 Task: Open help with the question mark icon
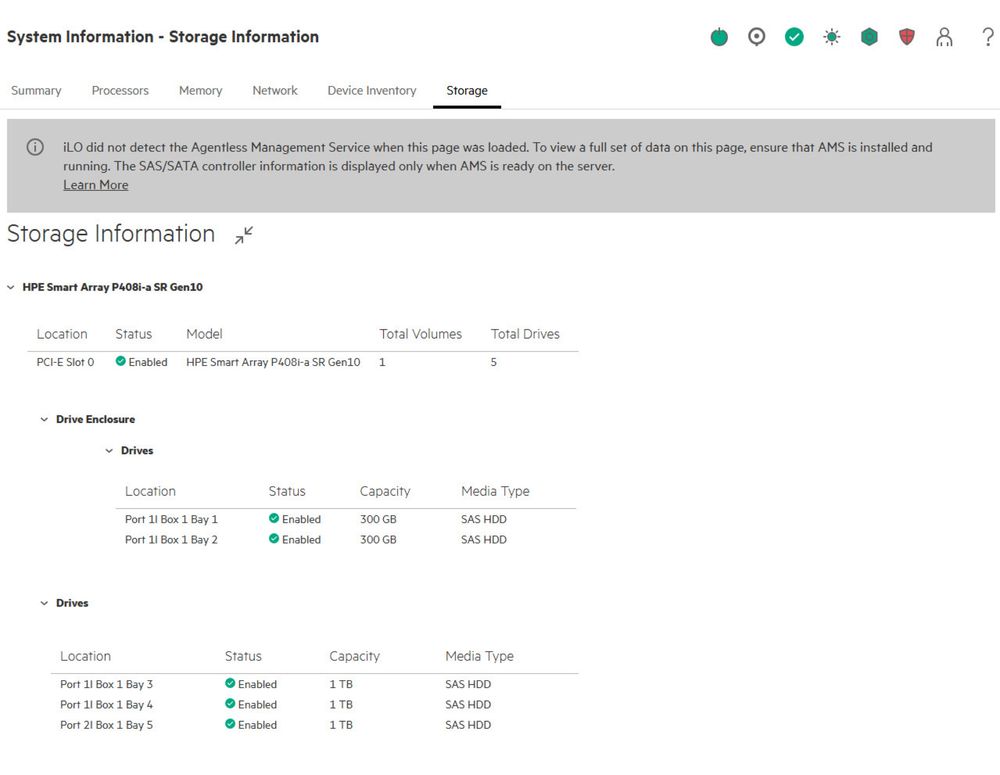tap(988, 36)
